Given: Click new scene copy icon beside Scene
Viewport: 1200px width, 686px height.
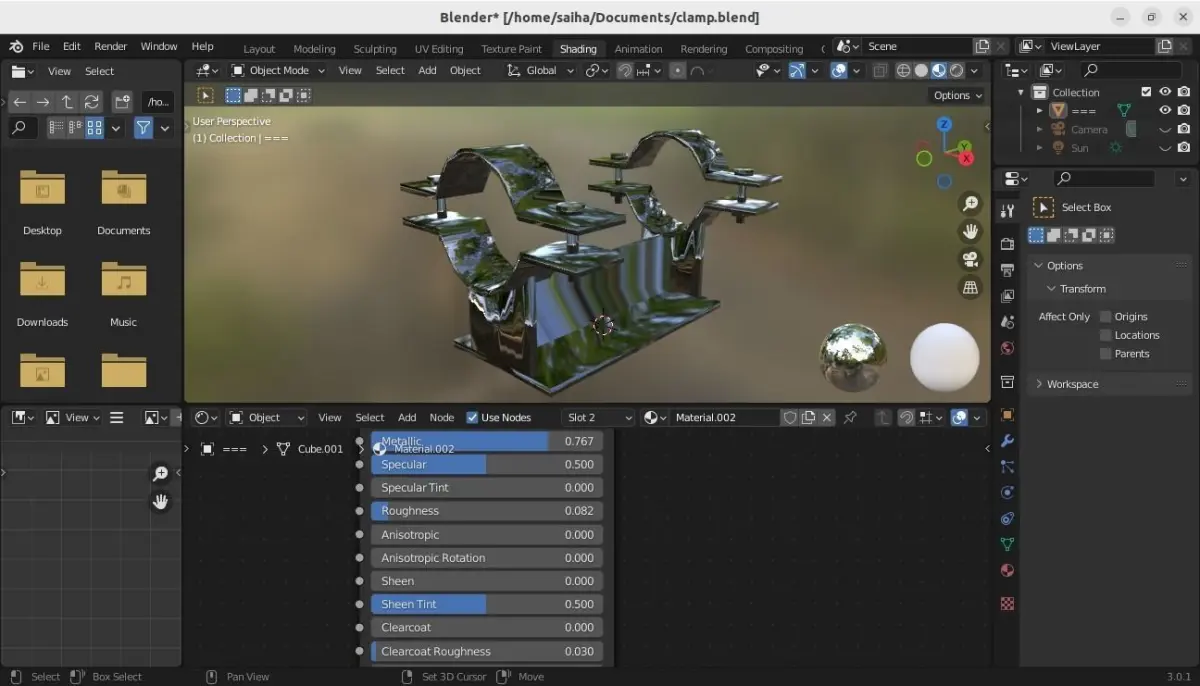Looking at the screenshot, I should 982,46.
